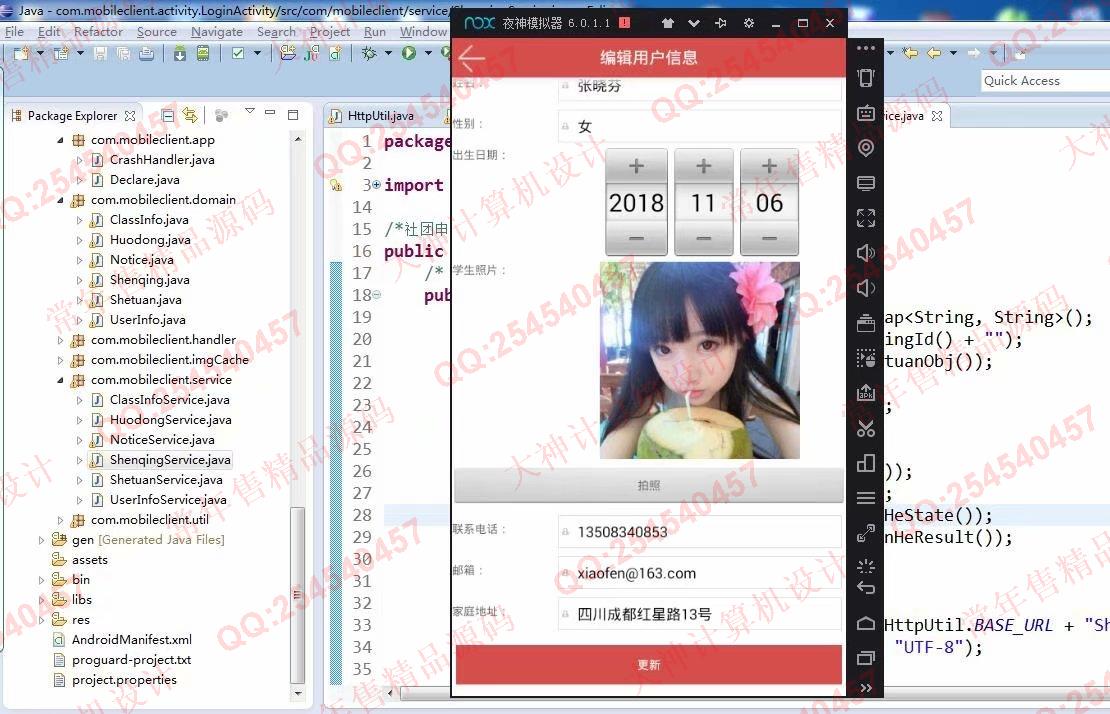Increase the day 06 with its plus button

click(769, 166)
